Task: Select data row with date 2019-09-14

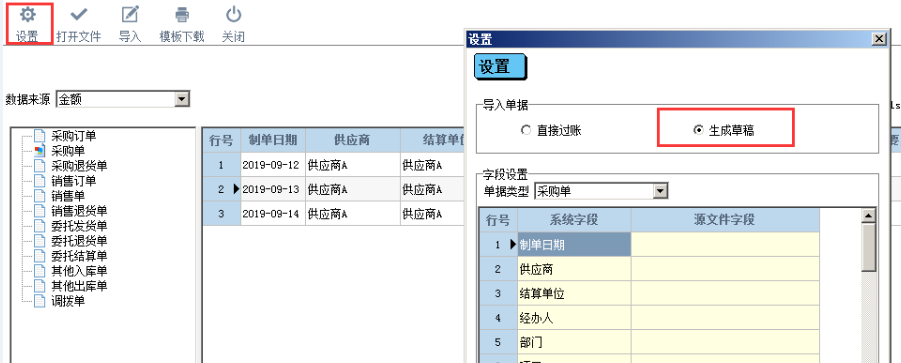Action: pos(333,214)
